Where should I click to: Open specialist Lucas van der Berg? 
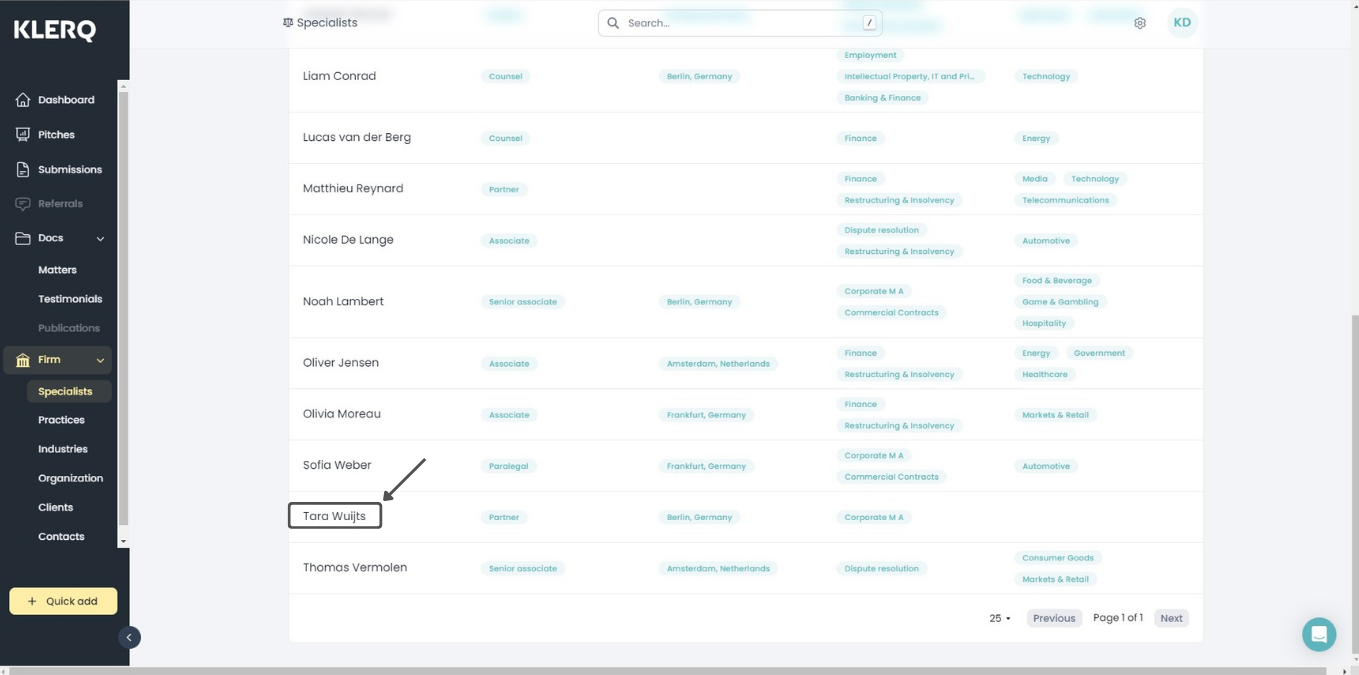click(357, 137)
